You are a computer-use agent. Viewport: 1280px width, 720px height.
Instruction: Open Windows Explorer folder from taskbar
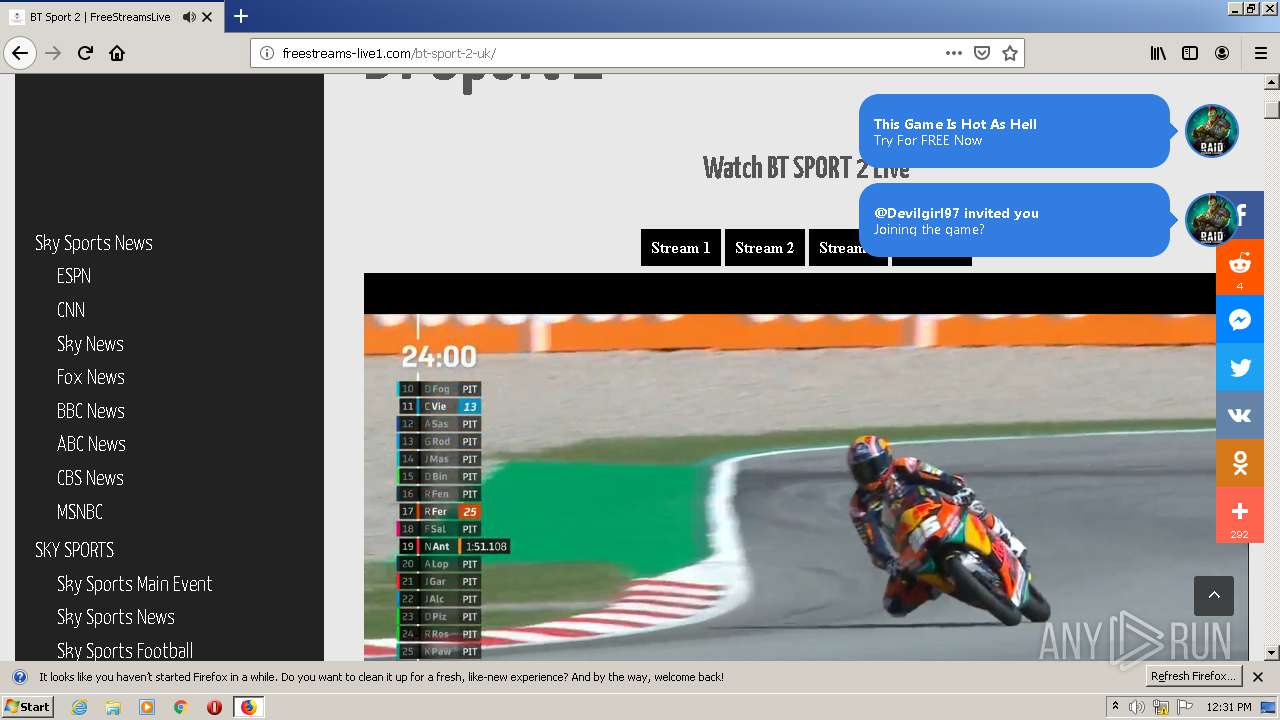coord(113,707)
